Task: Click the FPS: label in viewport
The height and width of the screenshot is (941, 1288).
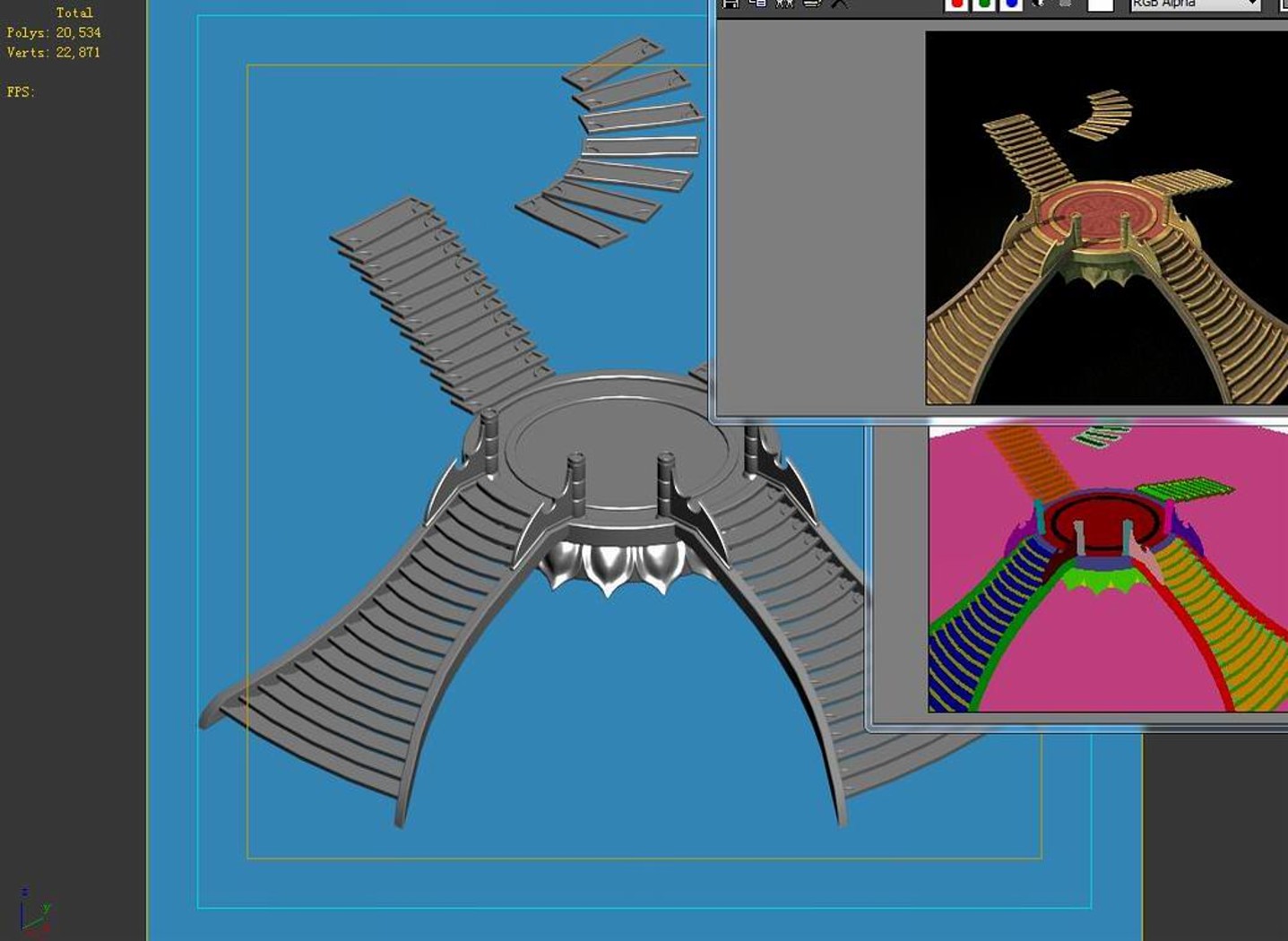Action: point(21,92)
